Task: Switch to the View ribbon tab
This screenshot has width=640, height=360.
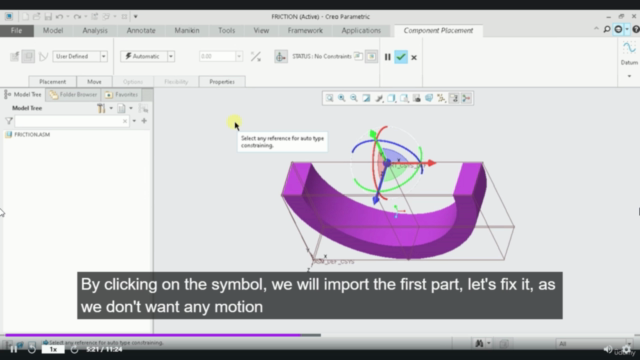Action: tap(261, 31)
